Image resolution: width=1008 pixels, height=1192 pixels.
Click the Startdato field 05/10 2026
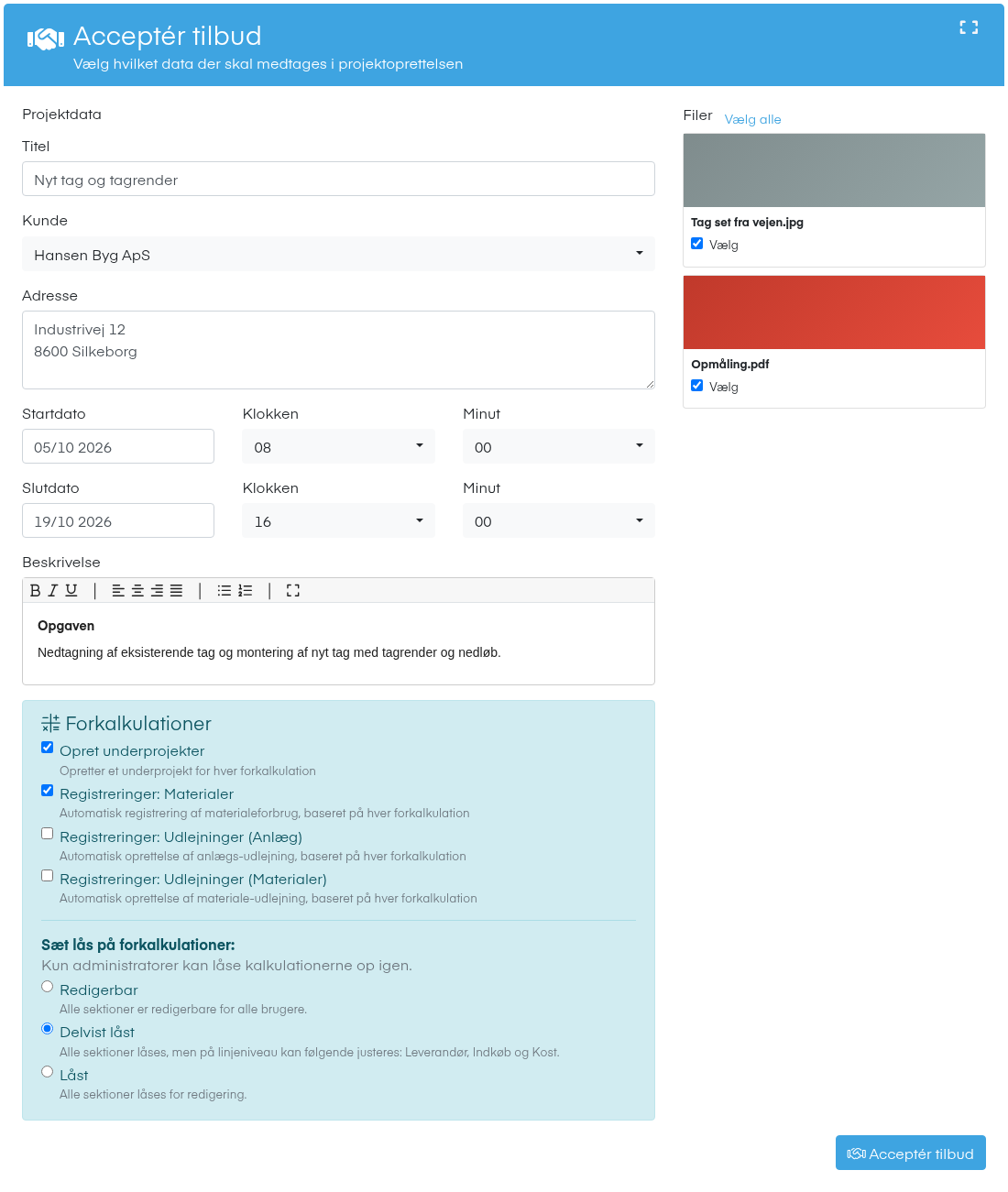[x=118, y=446]
